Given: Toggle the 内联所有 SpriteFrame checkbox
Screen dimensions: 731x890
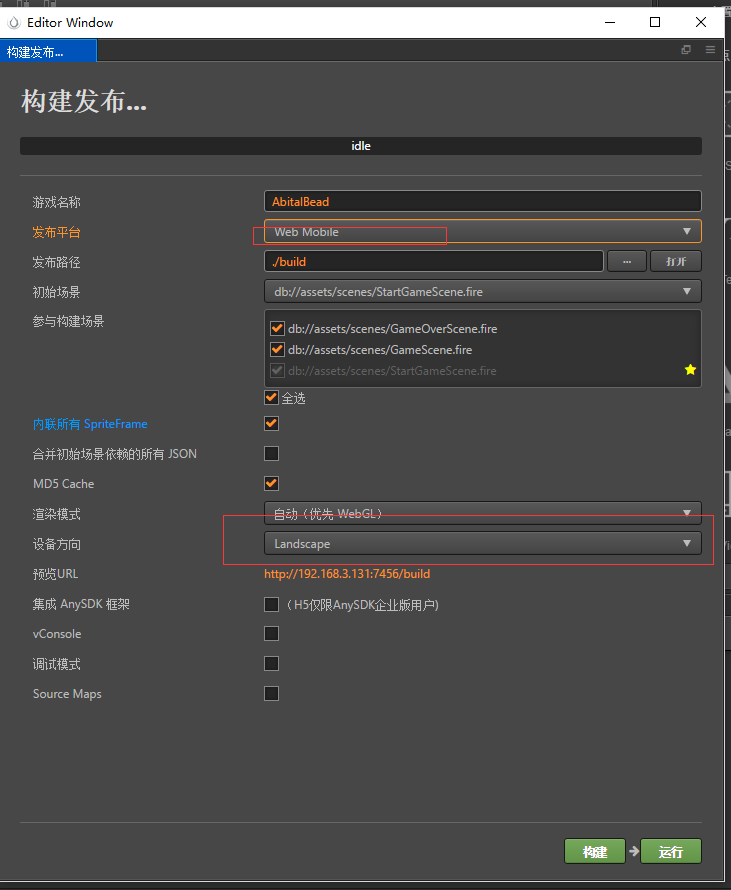Looking at the screenshot, I should (x=271, y=423).
